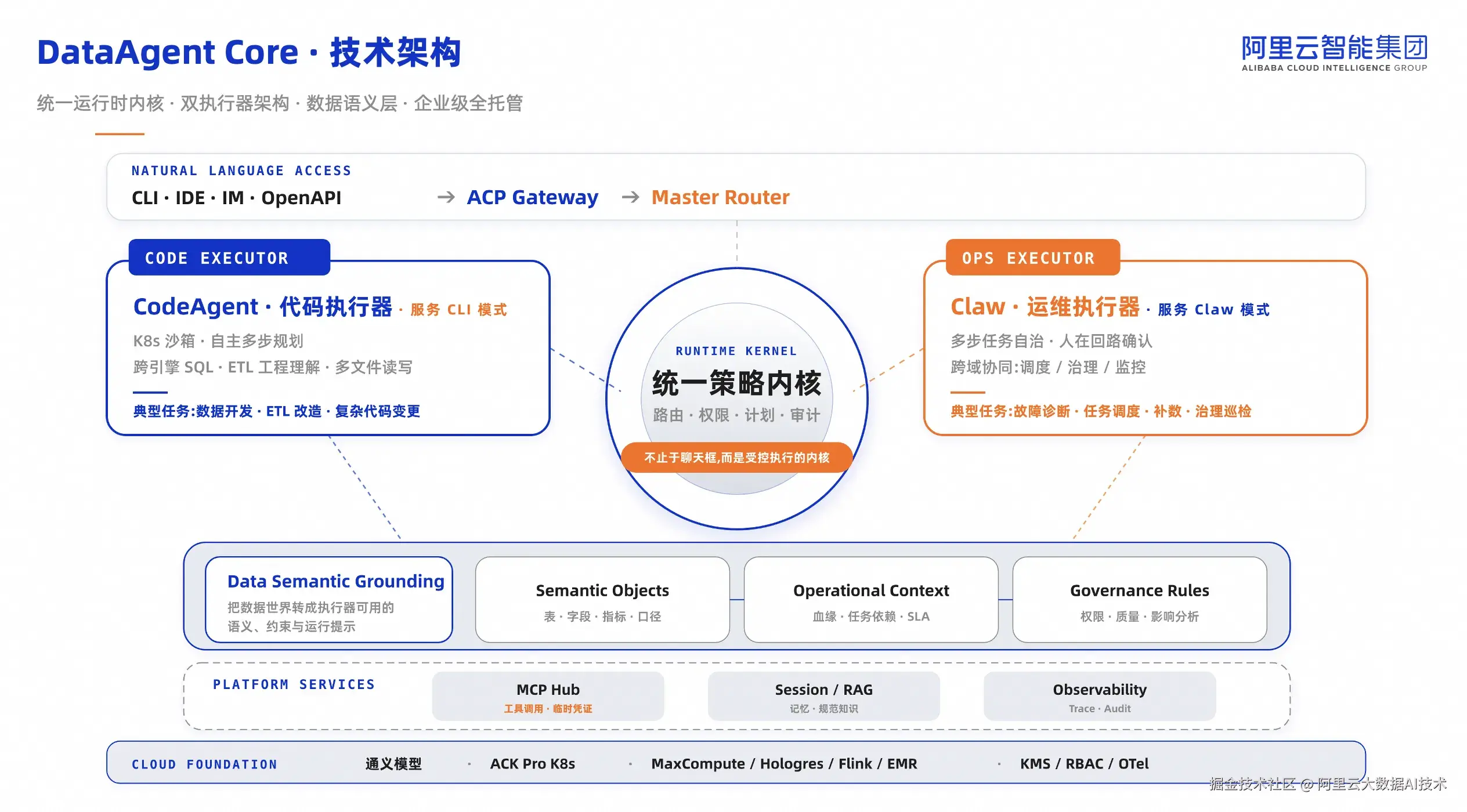1467x812 pixels.
Task: Click the DataAgent Core · 技术架构 title
Action: click(x=249, y=53)
